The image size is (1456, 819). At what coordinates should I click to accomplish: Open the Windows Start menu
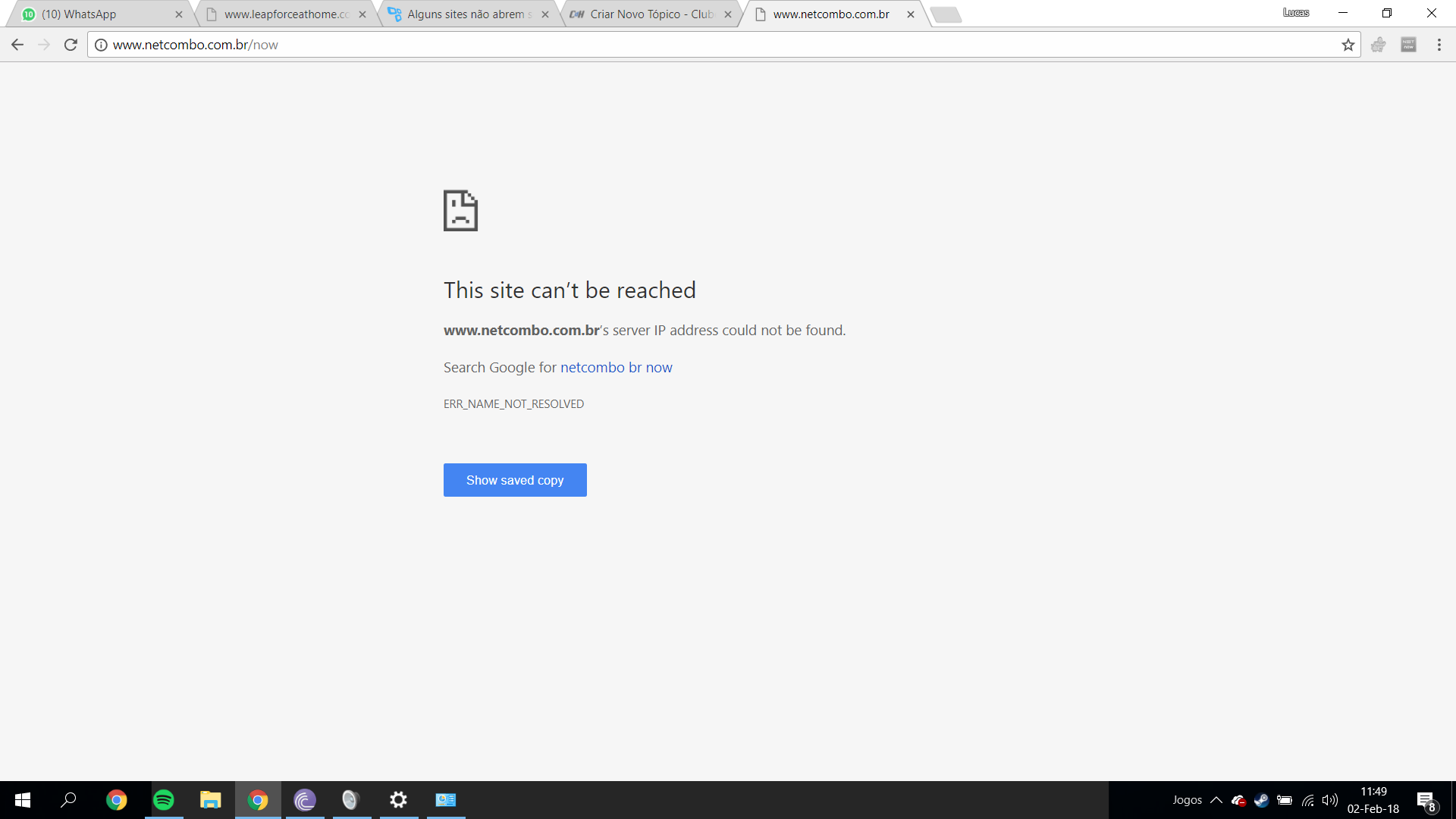(23, 800)
